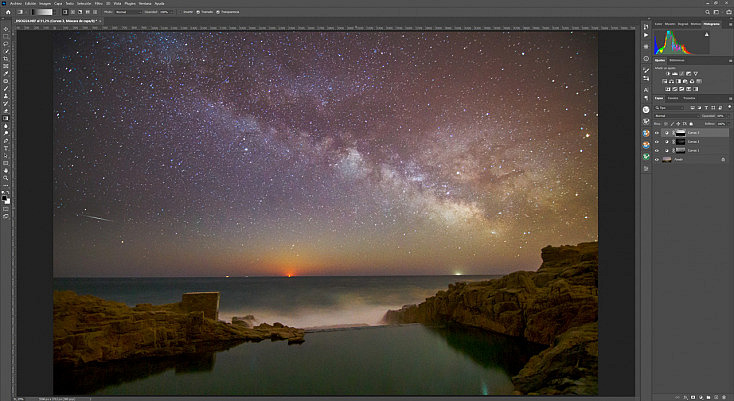Screen dimensions: 734x401
Task: Choose the linear gradient style icon
Action: coord(65,12)
